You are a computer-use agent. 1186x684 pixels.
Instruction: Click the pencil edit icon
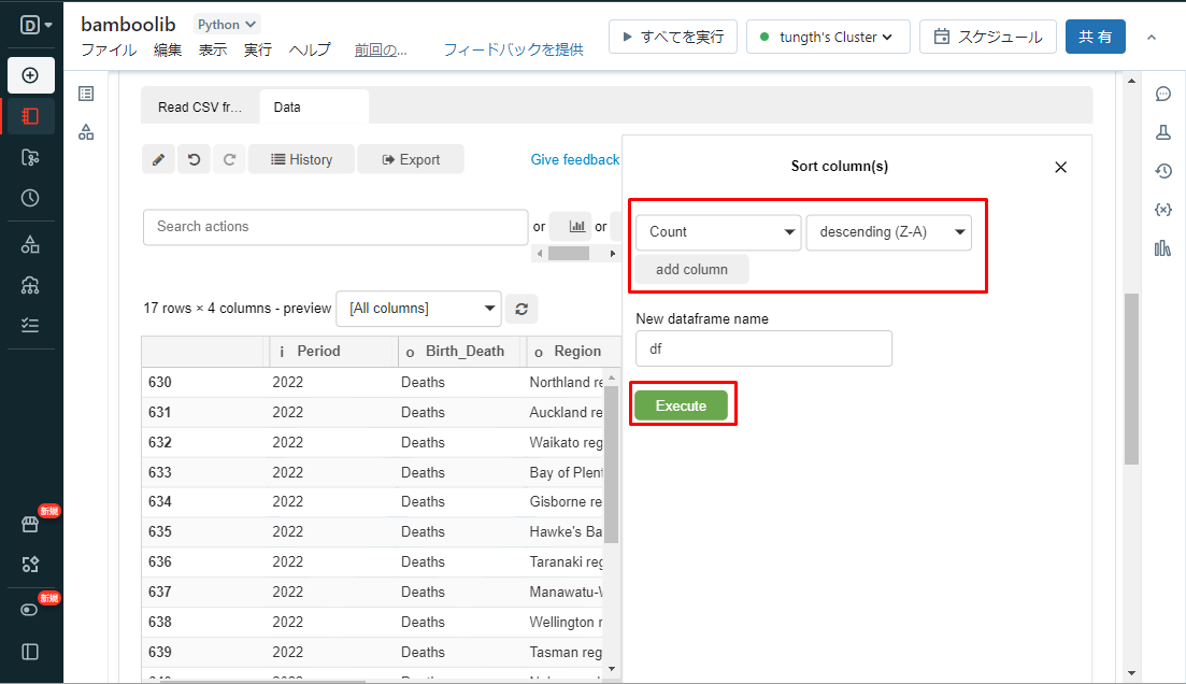point(159,160)
